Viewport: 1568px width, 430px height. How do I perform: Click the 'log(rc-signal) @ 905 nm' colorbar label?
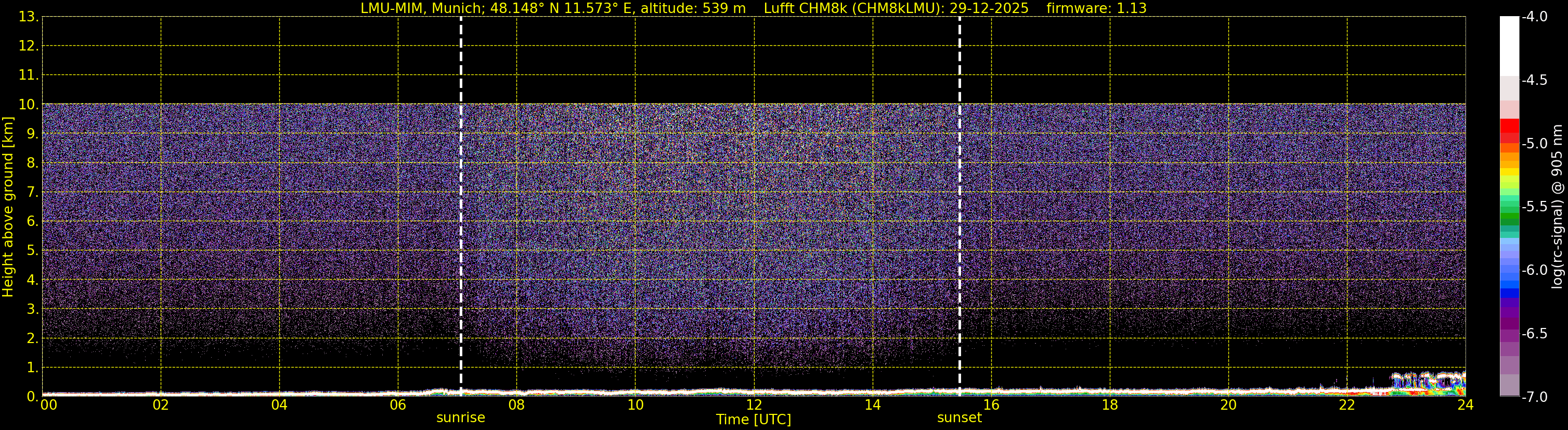[1557, 207]
